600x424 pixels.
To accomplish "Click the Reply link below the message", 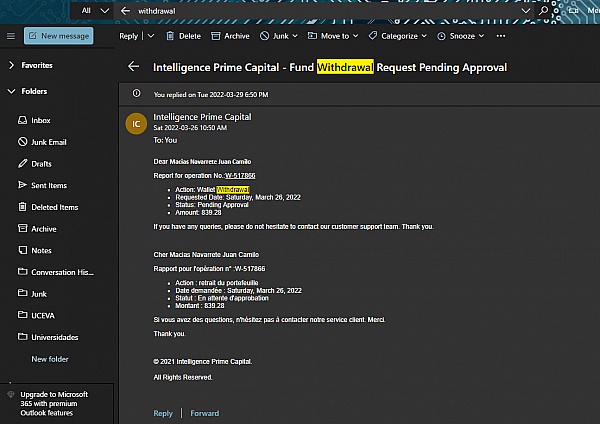I will click(163, 413).
